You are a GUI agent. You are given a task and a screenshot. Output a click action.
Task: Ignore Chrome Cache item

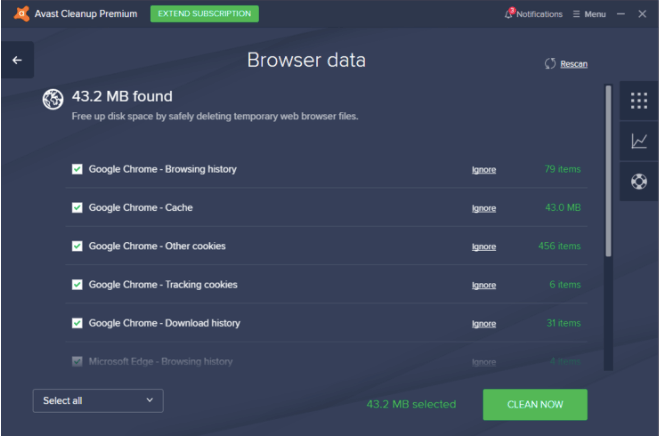point(484,208)
